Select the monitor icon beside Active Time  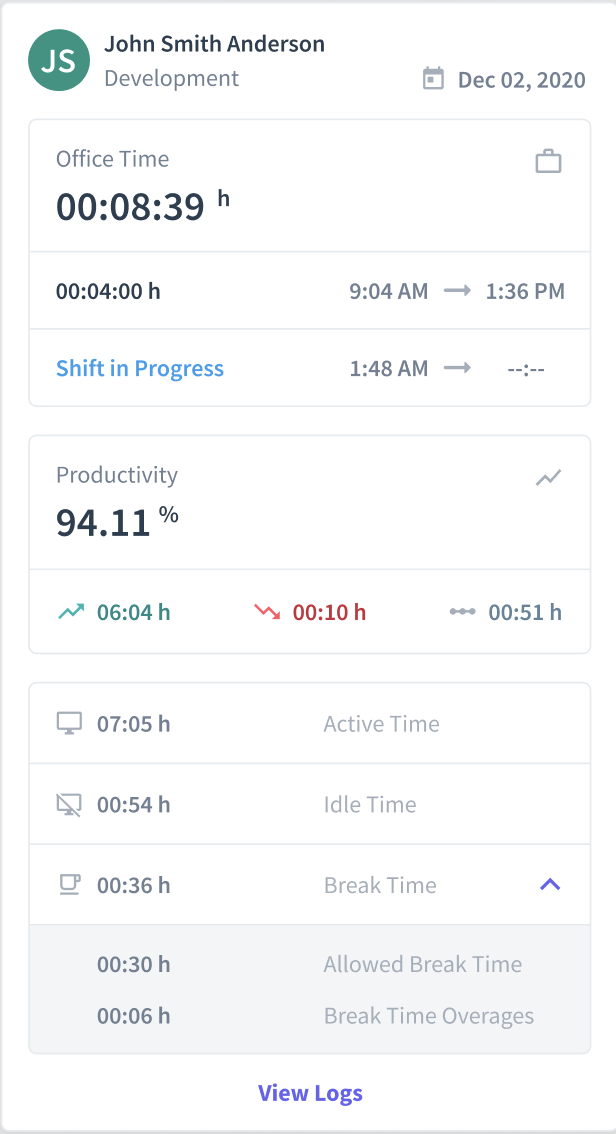tap(68, 723)
